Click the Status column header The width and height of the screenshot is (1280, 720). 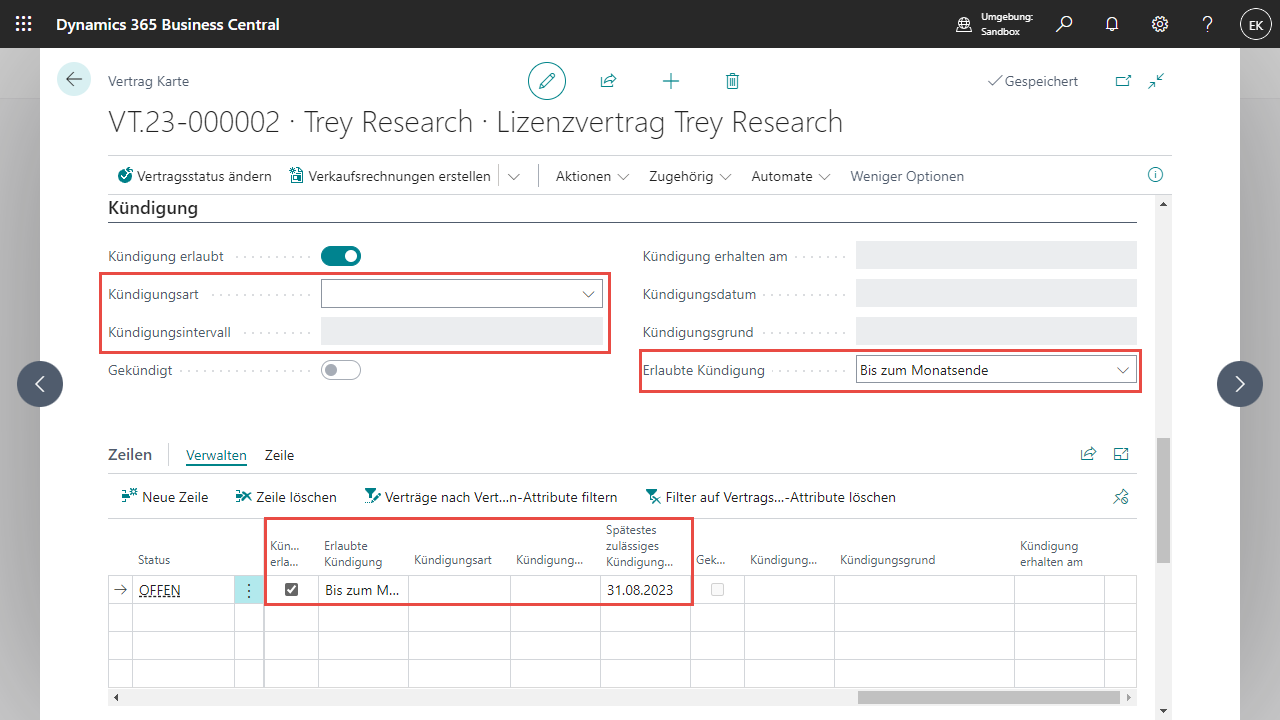pyautogui.click(x=154, y=560)
